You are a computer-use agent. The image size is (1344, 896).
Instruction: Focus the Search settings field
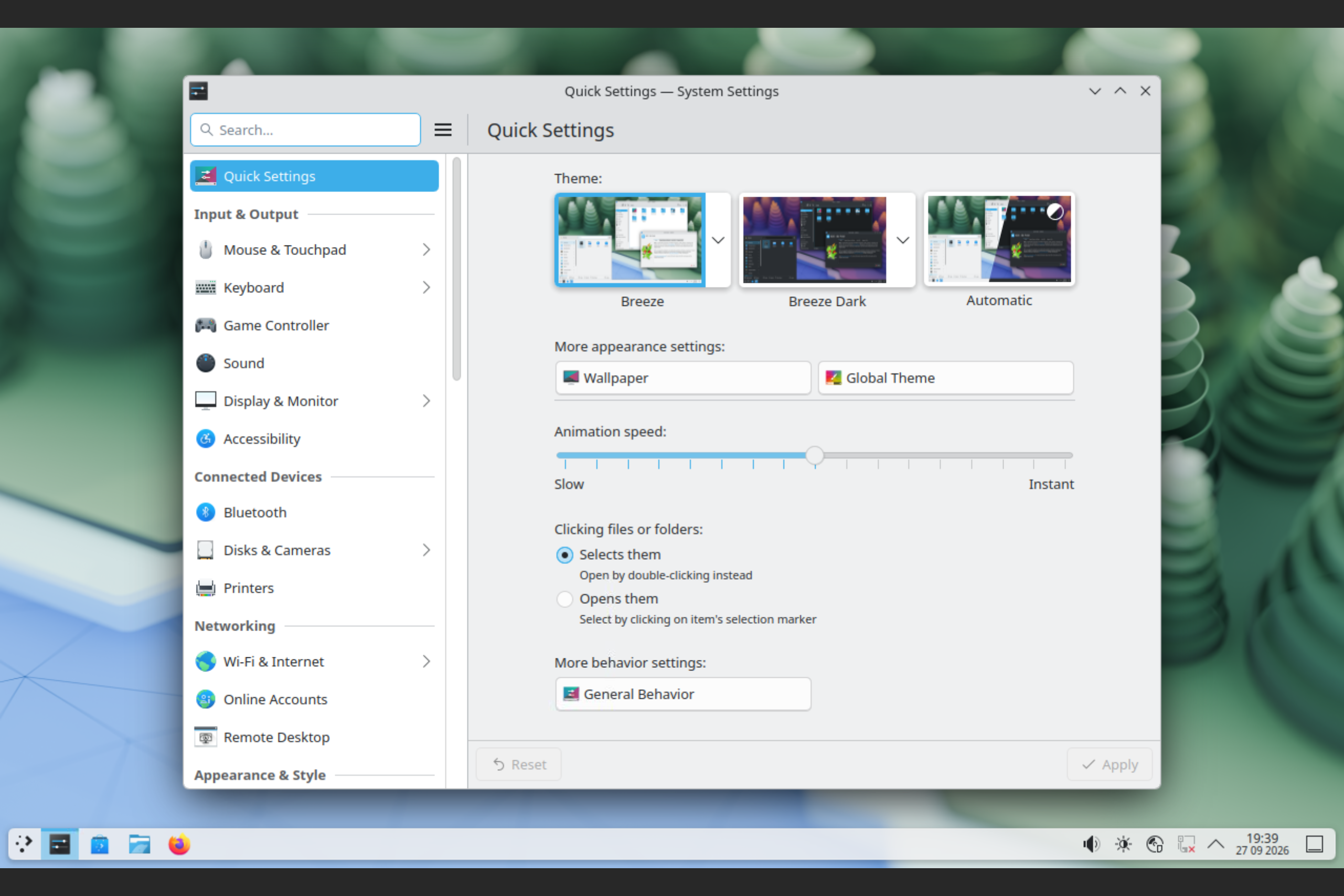click(305, 130)
